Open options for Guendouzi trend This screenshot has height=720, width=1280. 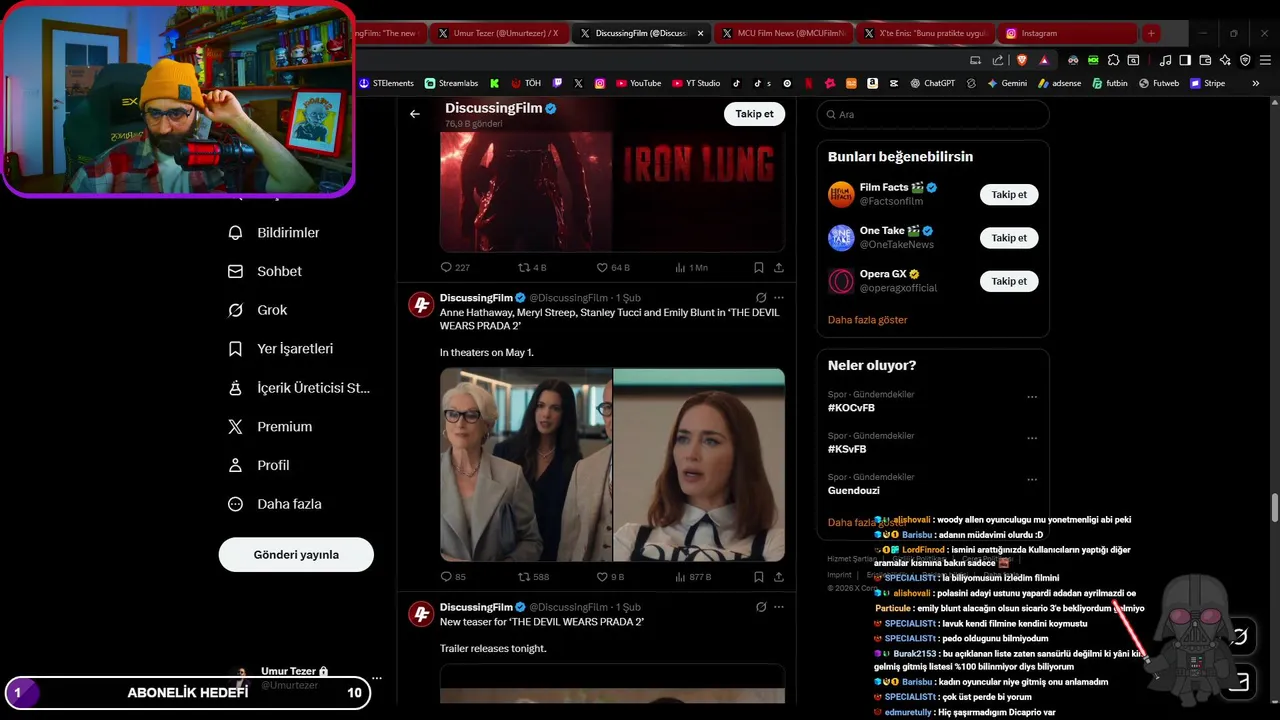pyautogui.click(x=1032, y=480)
